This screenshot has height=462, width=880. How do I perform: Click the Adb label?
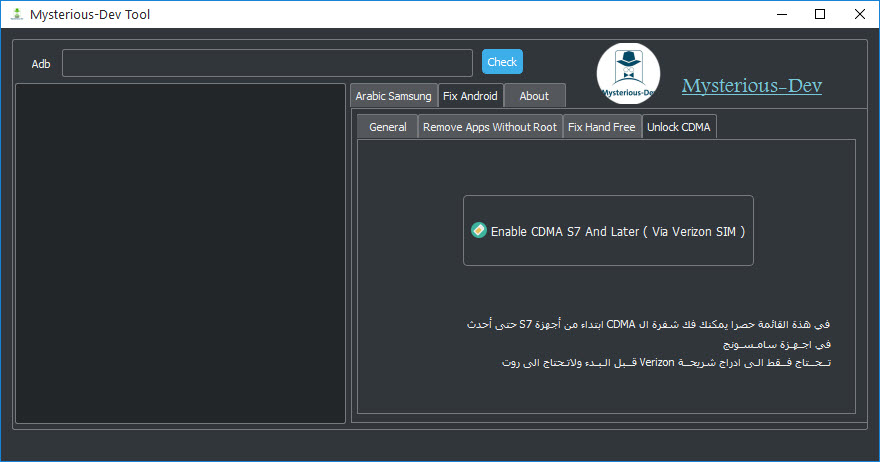tap(41, 64)
